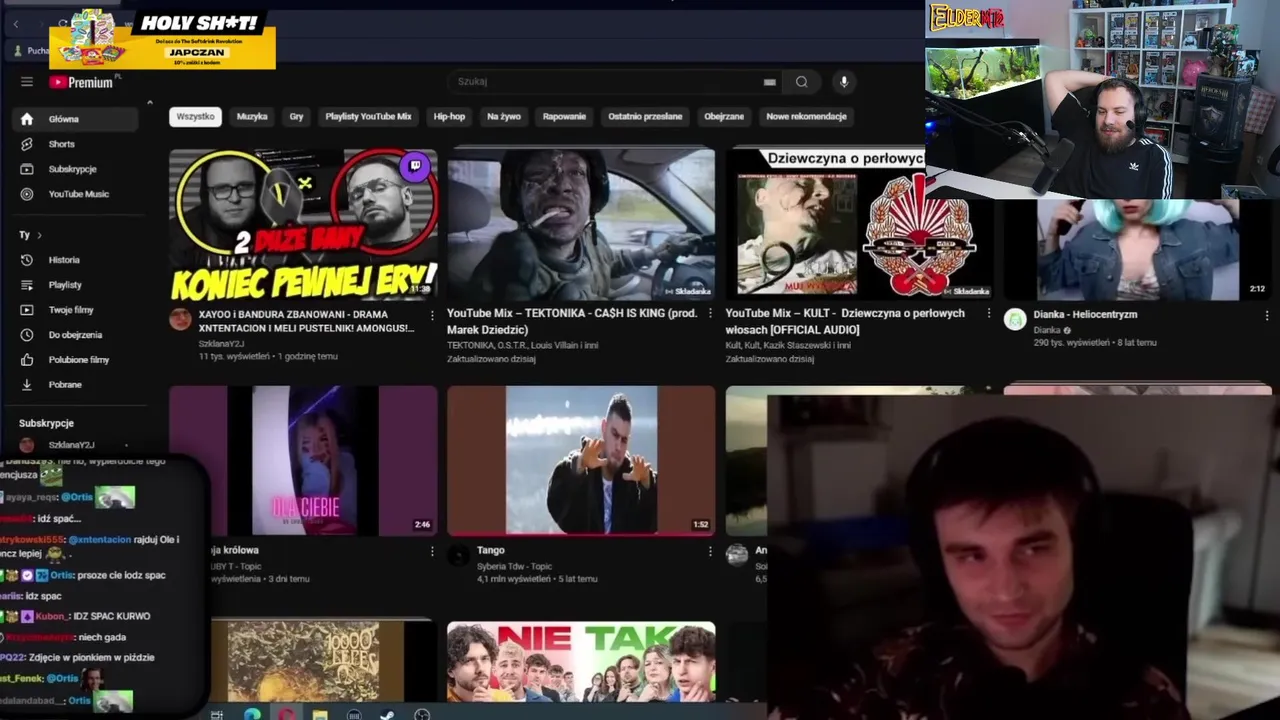This screenshot has height=720, width=1280.
Task: Click '11 tys. wyświetleń • 1 godzinę temu' text
Action: coord(268,356)
